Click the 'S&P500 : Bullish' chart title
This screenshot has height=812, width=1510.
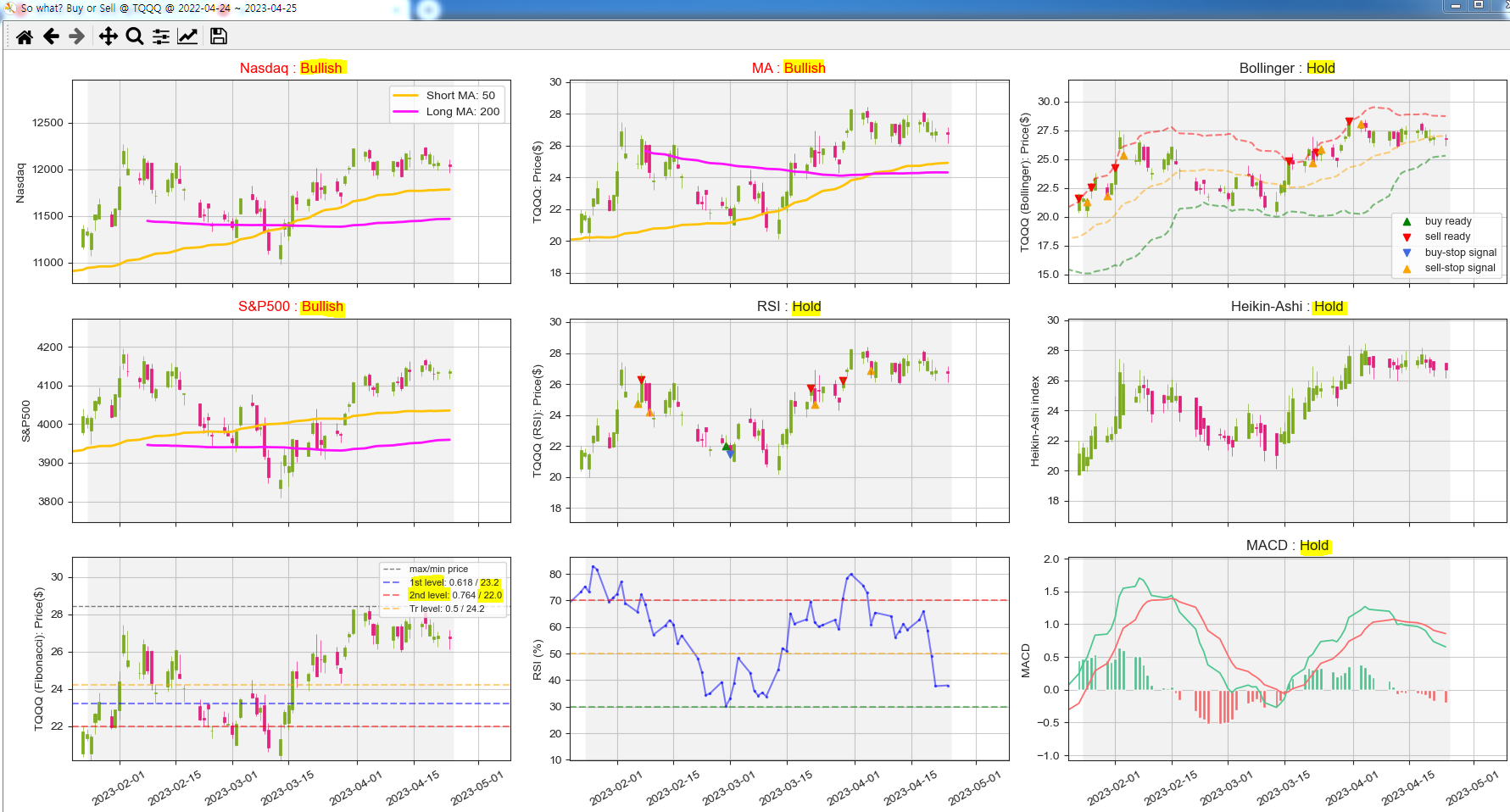pyautogui.click(x=291, y=307)
